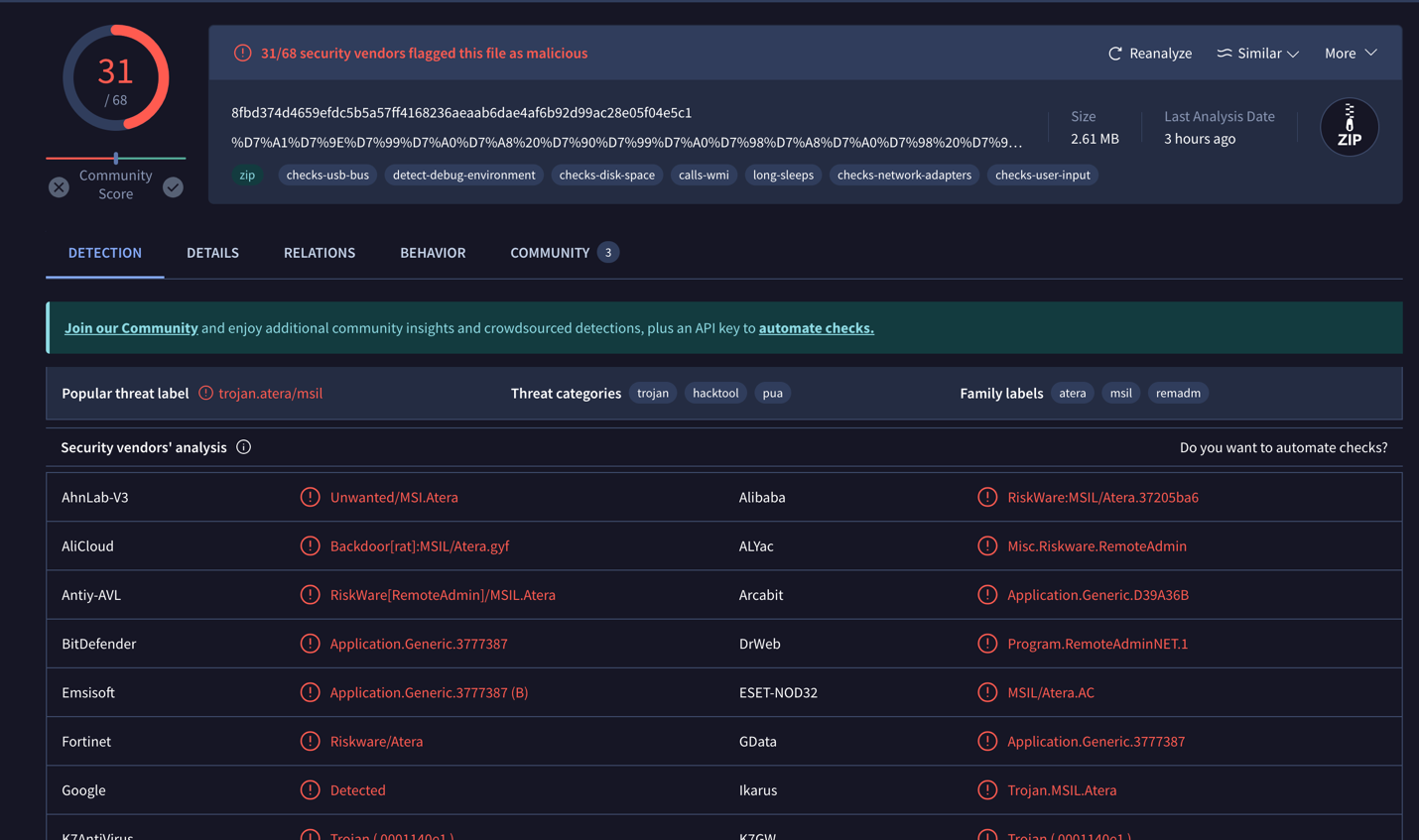This screenshot has width=1419, height=840.
Task: Click the checks-usb-bus tag
Action: (327, 175)
